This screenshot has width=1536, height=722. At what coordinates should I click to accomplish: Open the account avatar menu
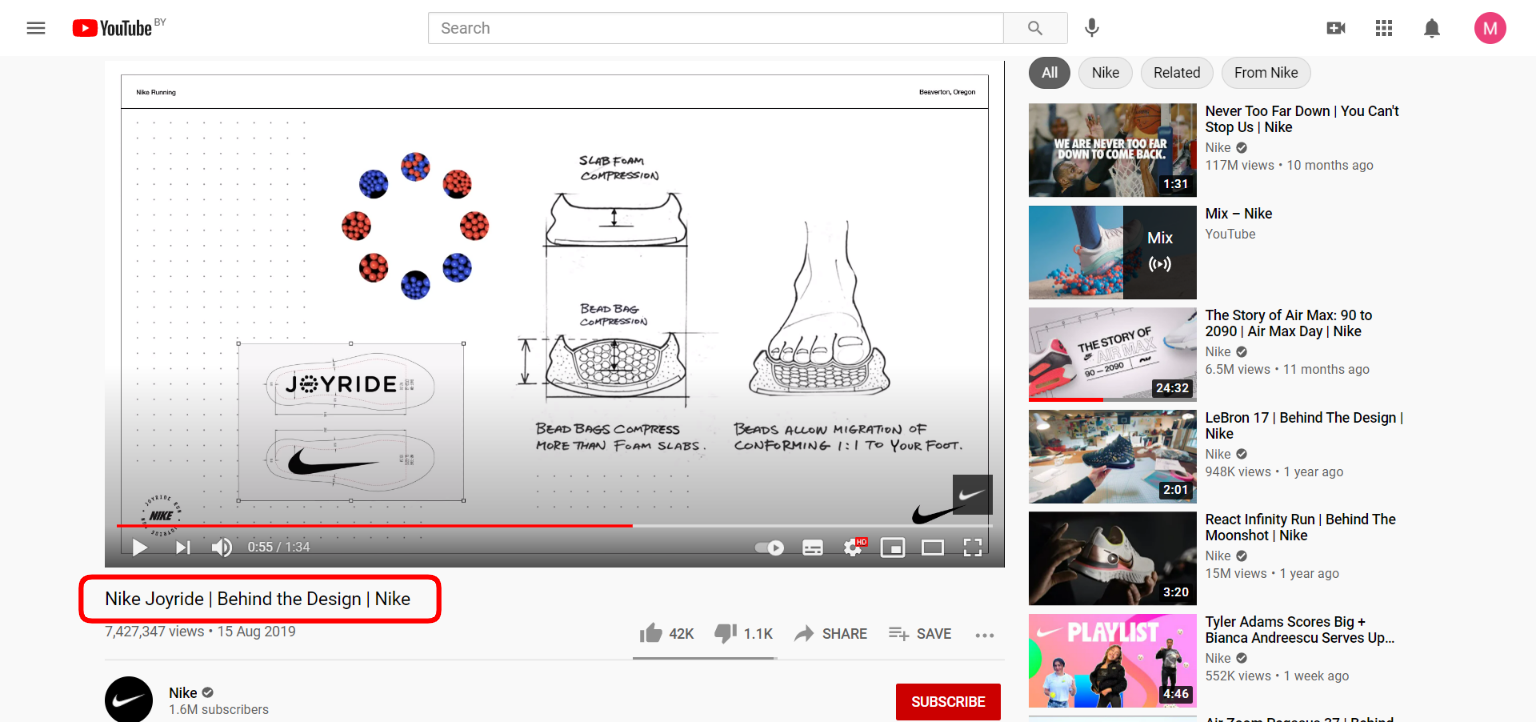click(1490, 28)
